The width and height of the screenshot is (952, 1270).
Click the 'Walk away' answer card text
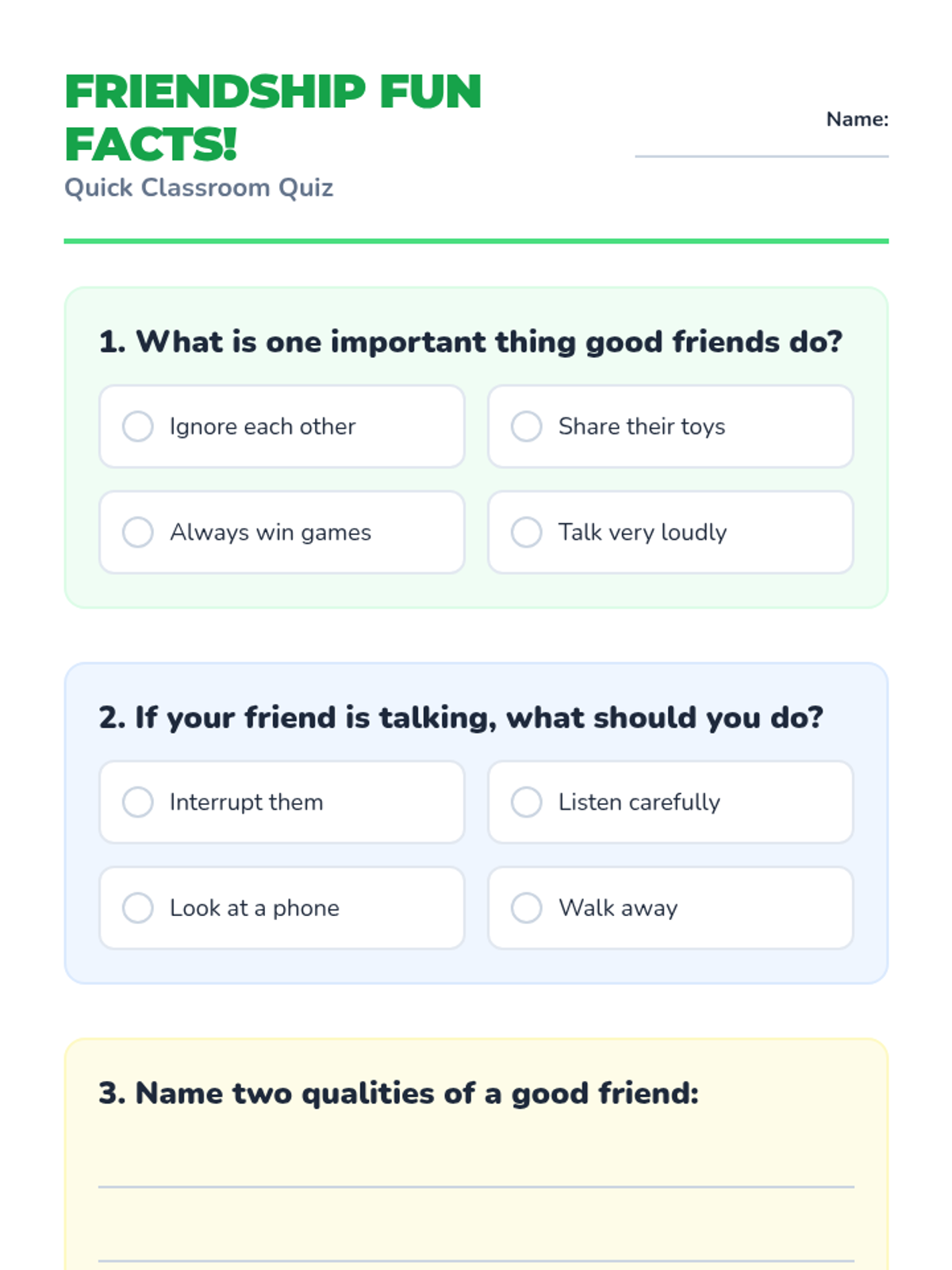click(618, 907)
